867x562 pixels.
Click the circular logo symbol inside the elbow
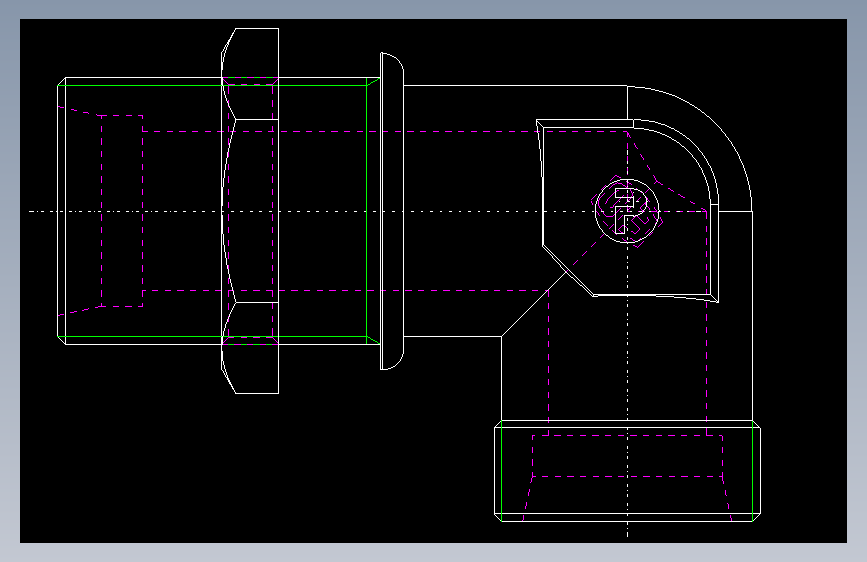coord(627,211)
